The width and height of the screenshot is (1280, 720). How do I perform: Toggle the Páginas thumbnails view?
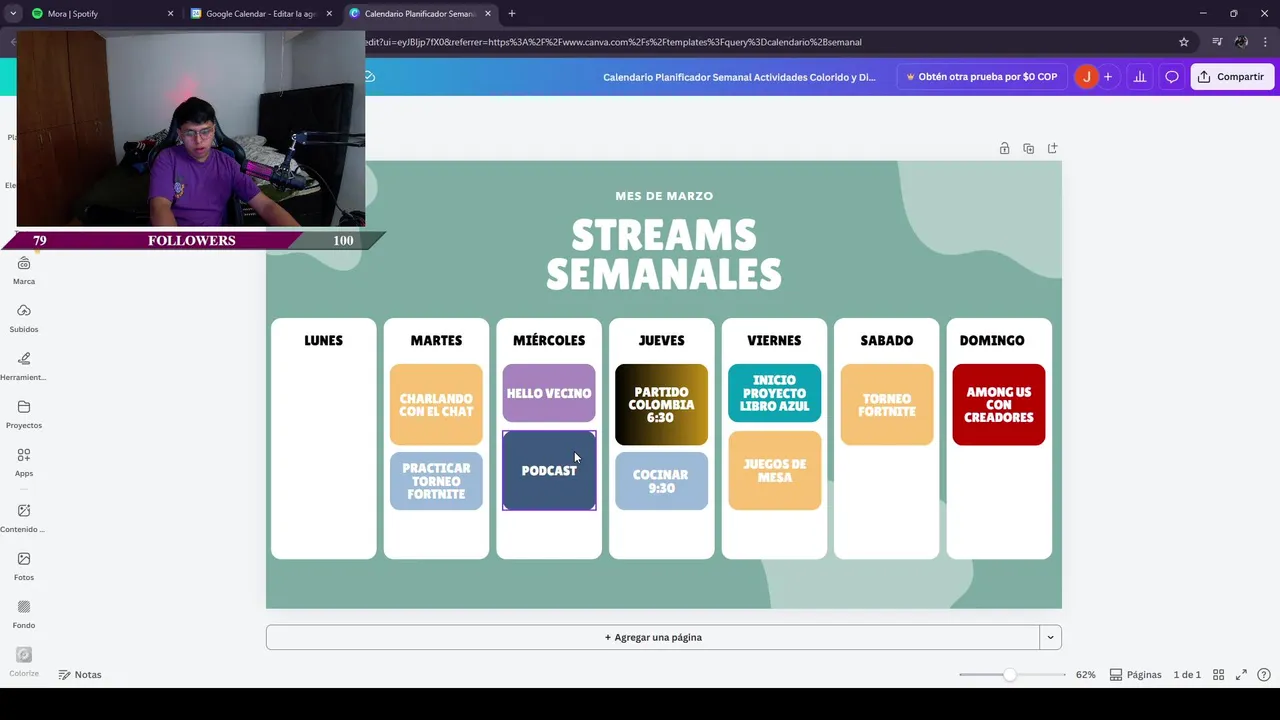[1136, 675]
